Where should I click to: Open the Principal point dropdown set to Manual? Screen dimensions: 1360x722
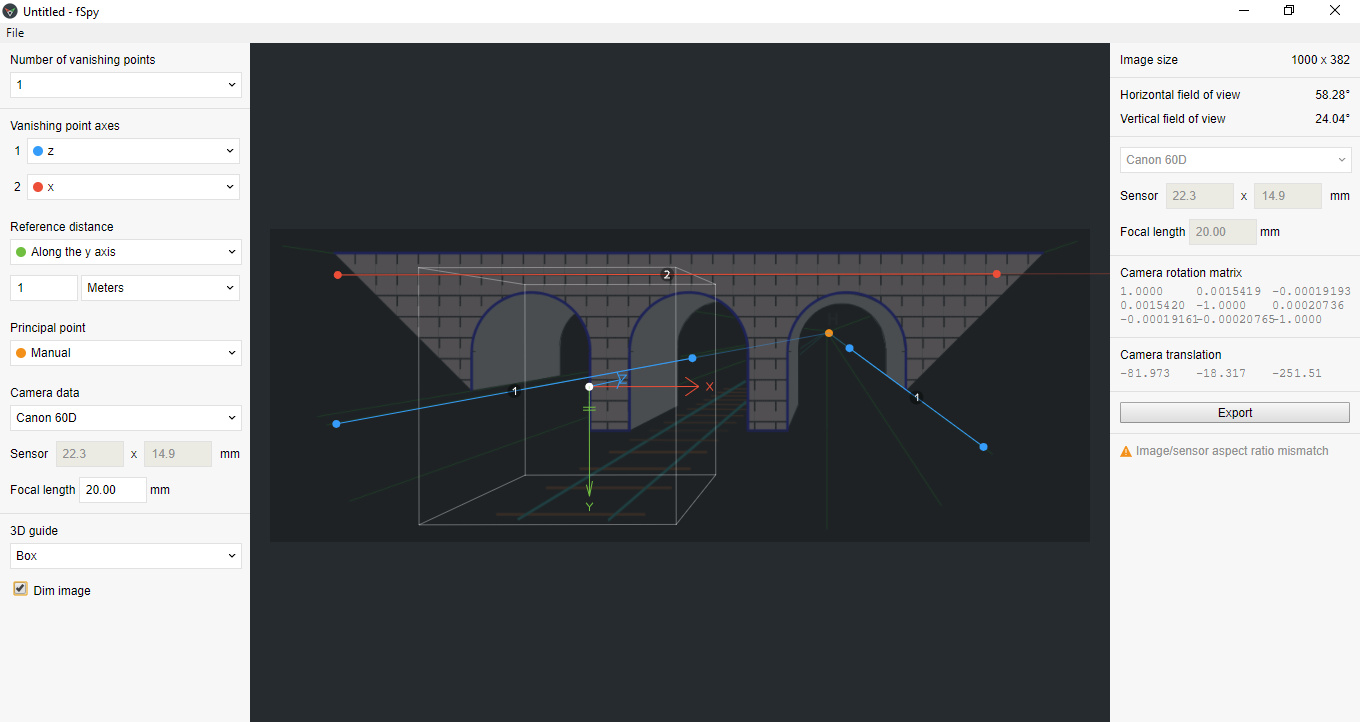pos(126,353)
